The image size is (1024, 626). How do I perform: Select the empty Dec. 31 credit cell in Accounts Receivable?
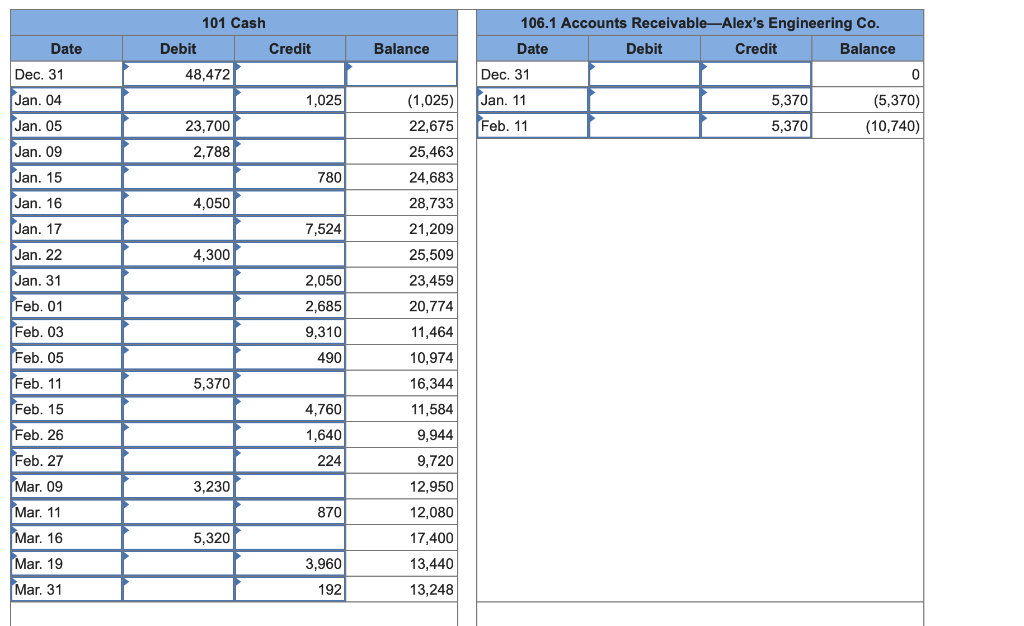click(756, 74)
